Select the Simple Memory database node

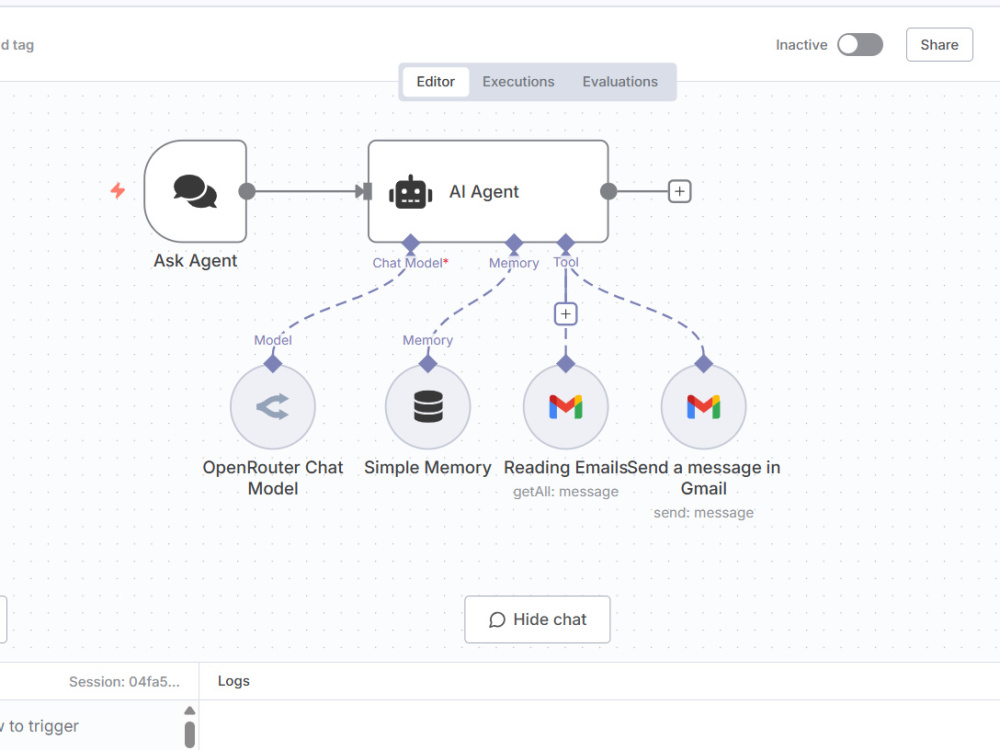click(428, 407)
